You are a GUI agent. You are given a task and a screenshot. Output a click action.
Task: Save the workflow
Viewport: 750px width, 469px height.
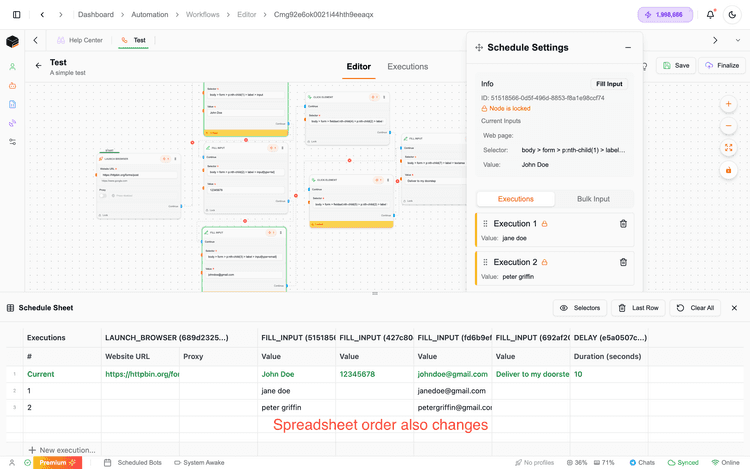click(676, 65)
